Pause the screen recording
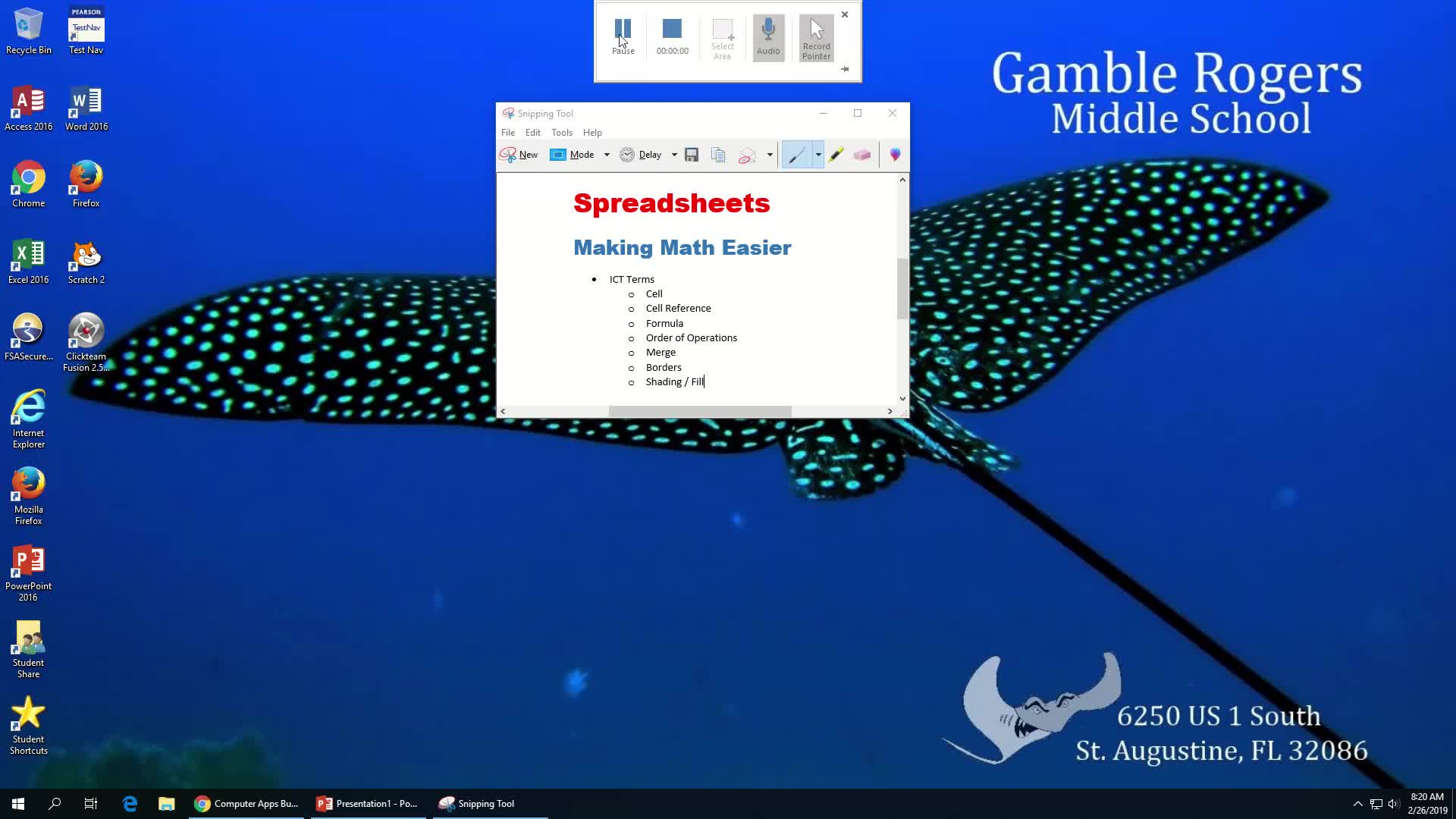This screenshot has height=819, width=1456. tap(623, 36)
